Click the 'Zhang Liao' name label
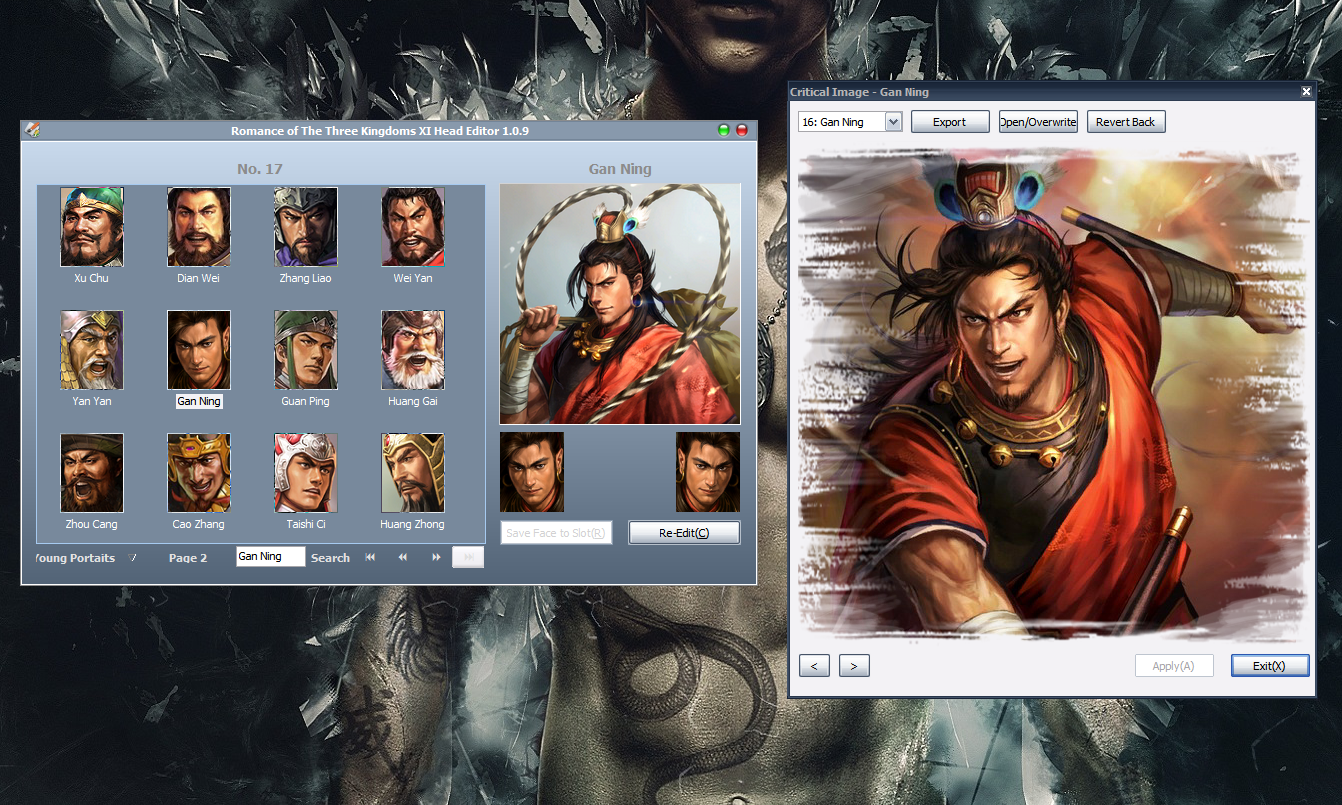 coord(306,278)
